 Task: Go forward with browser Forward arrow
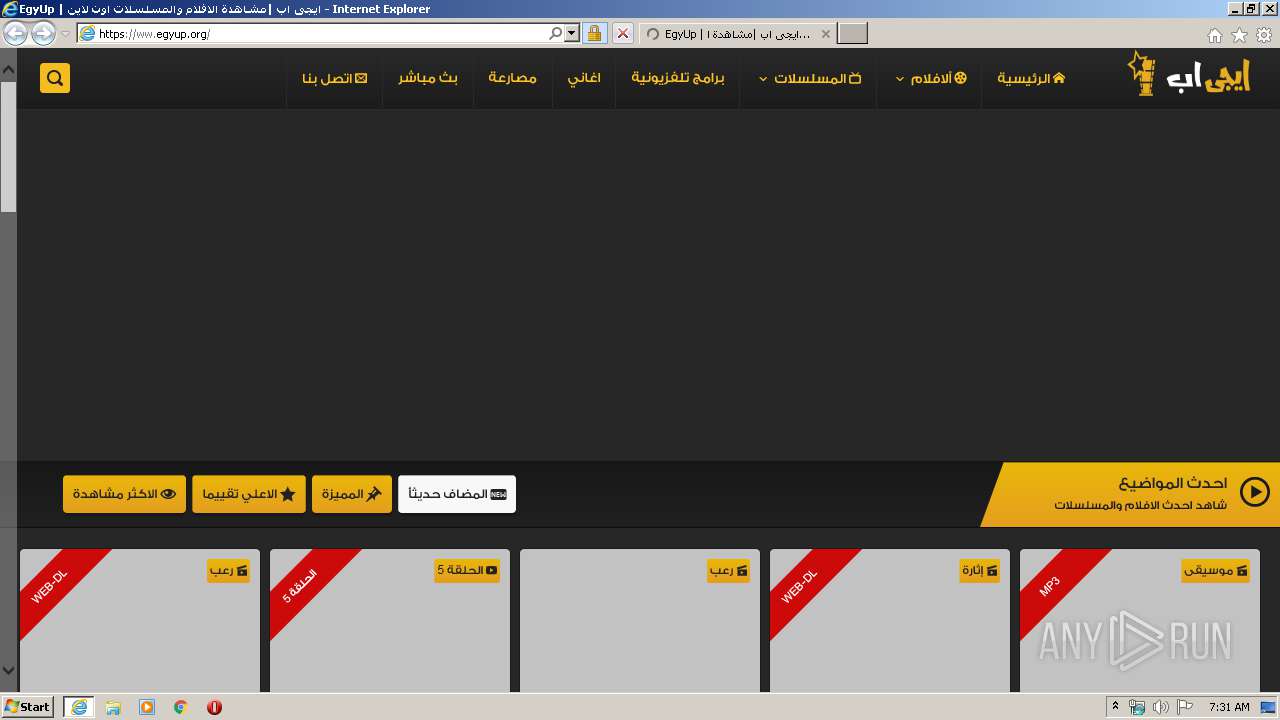(43, 33)
